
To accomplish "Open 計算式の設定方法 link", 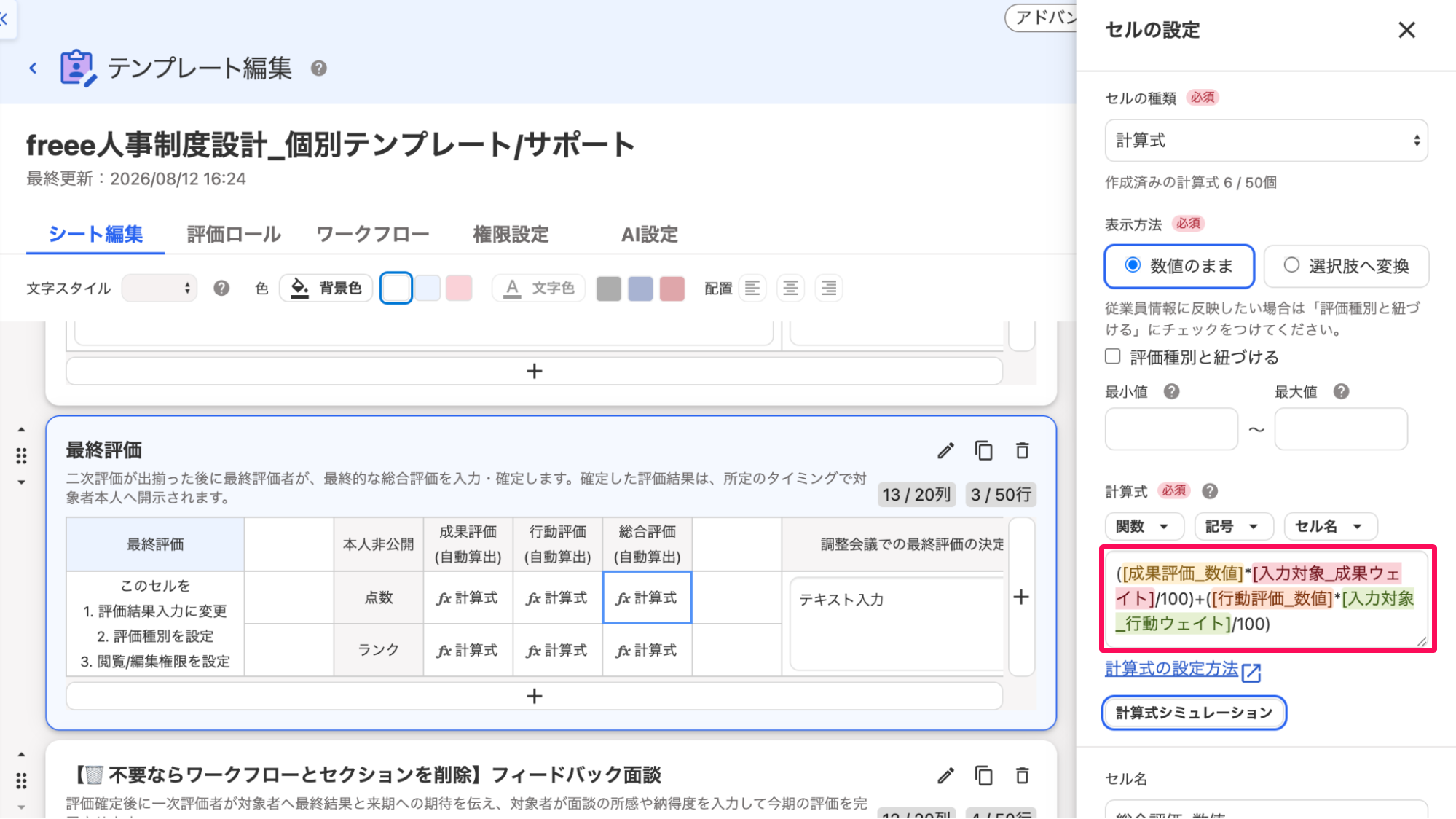I will (x=1183, y=670).
